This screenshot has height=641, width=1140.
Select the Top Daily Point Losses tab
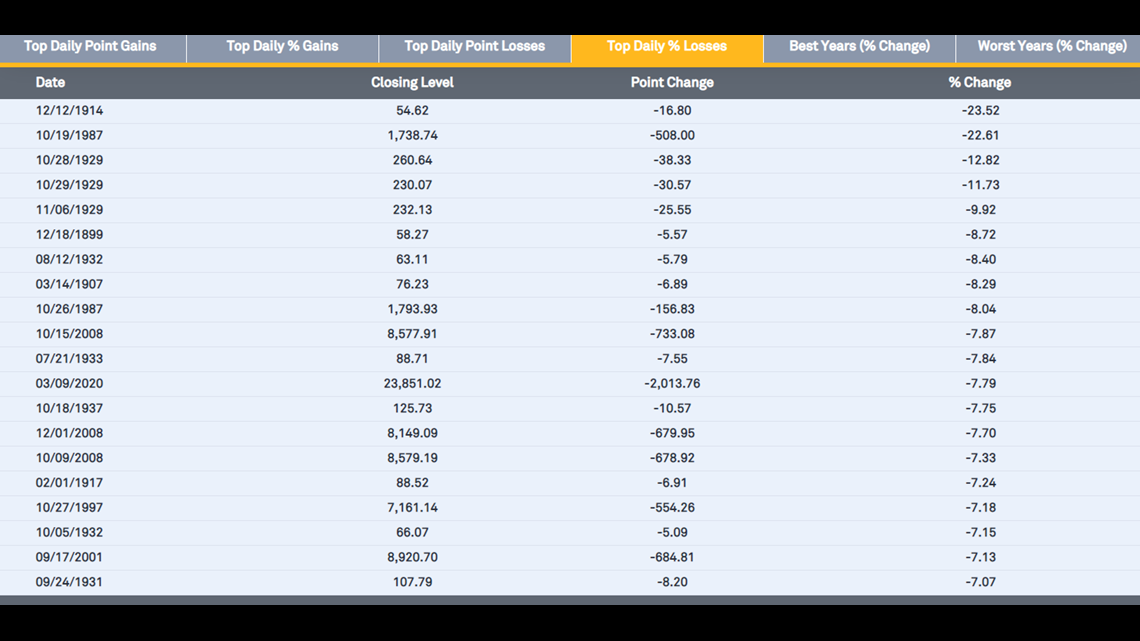(474, 47)
